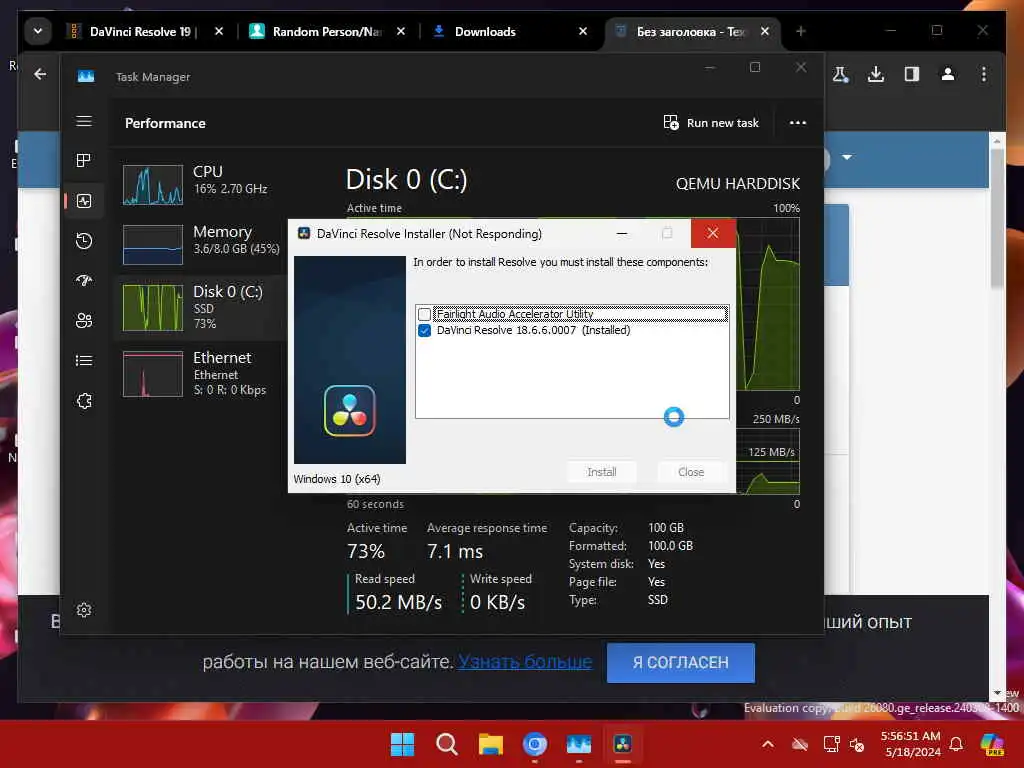Image resolution: width=1024 pixels, height=768 pixels.
Task: Click the webpage vertical scrollbar thumb
Action: click(997, 219)
